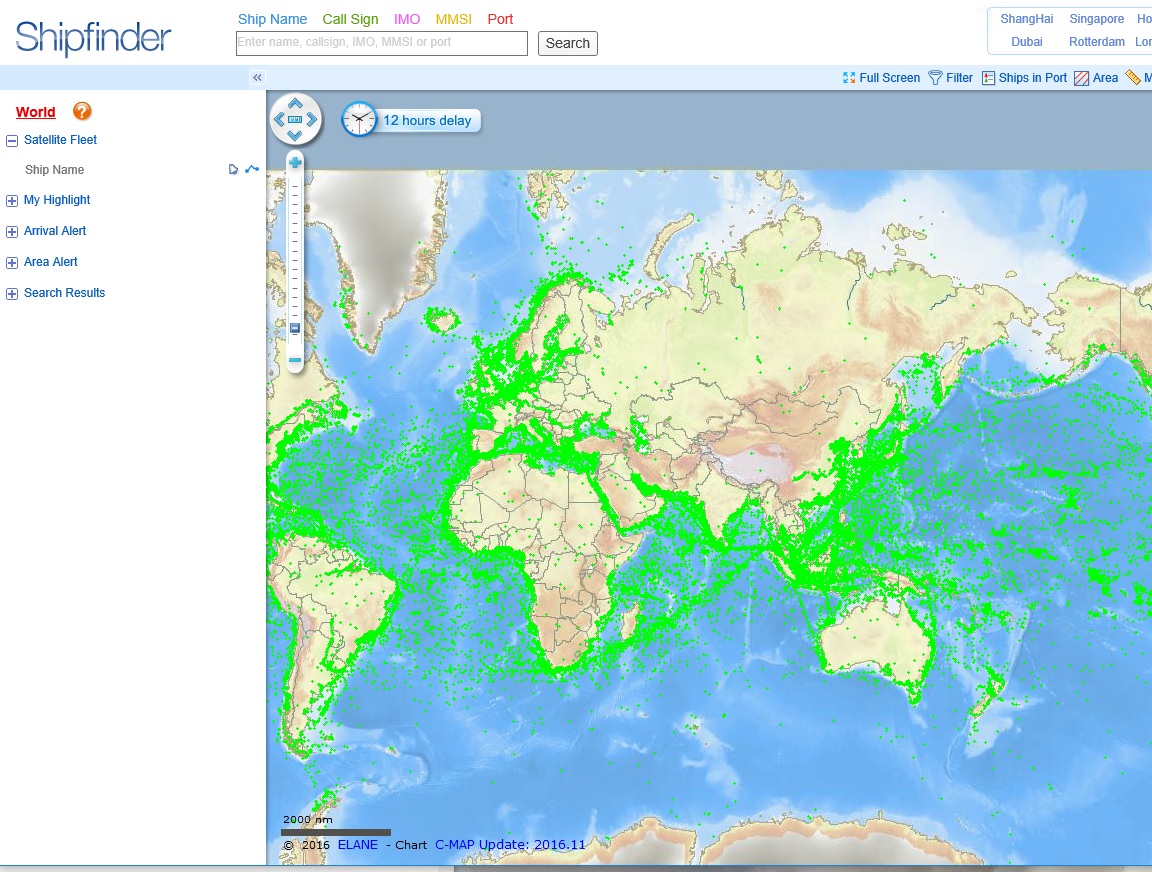Click the zoom slider plus button
Viewport: 1152px width, 872px height.
click(295, 162)
